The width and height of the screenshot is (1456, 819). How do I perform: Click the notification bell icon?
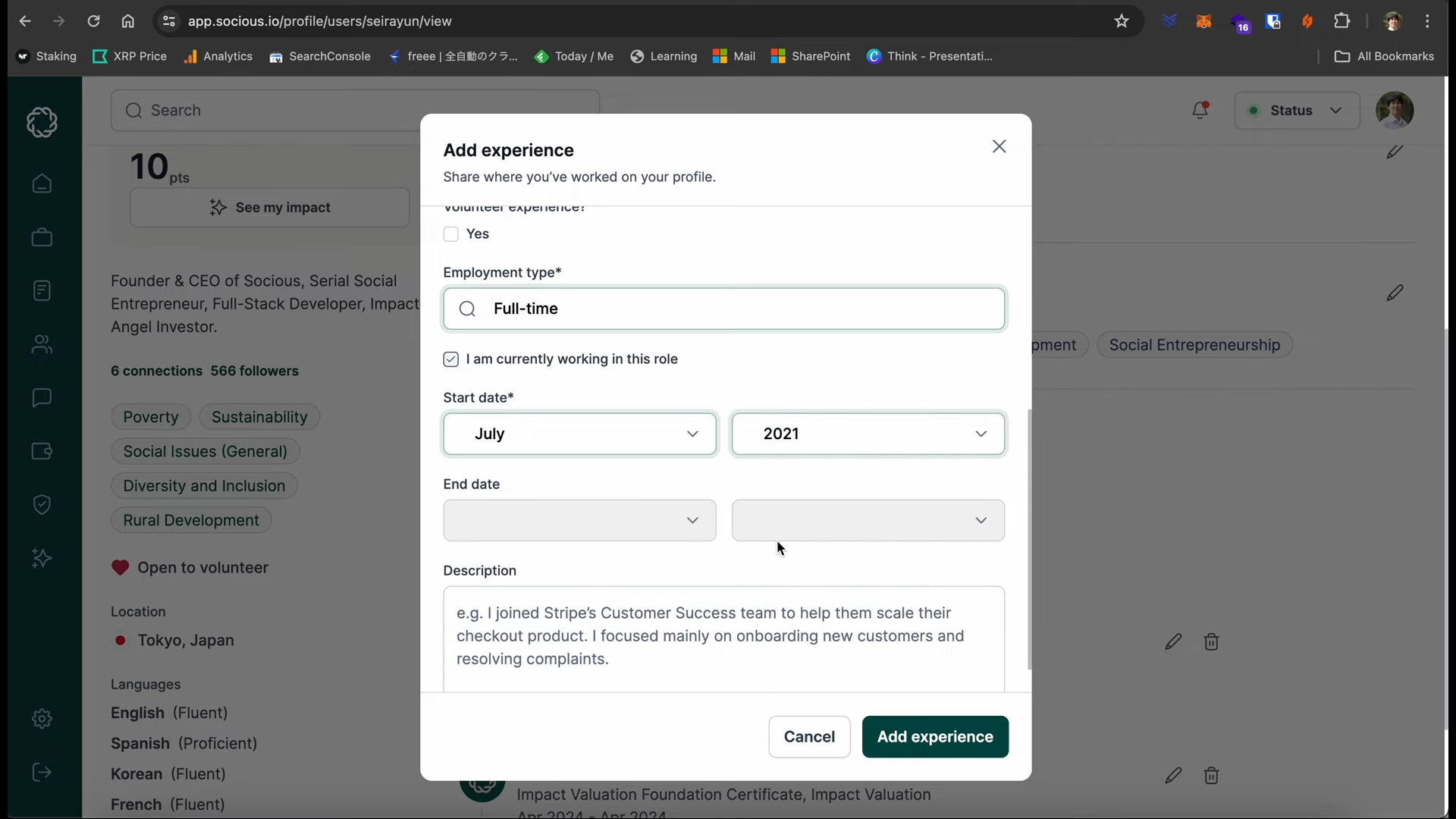point(1200,110)
